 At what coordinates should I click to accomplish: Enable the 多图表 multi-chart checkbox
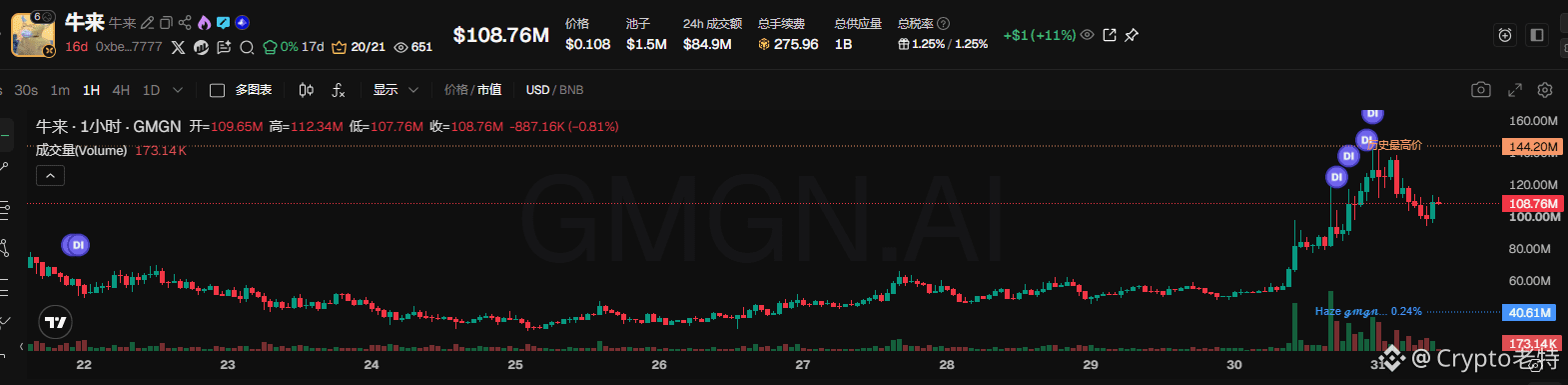click(x=217, y=90)
